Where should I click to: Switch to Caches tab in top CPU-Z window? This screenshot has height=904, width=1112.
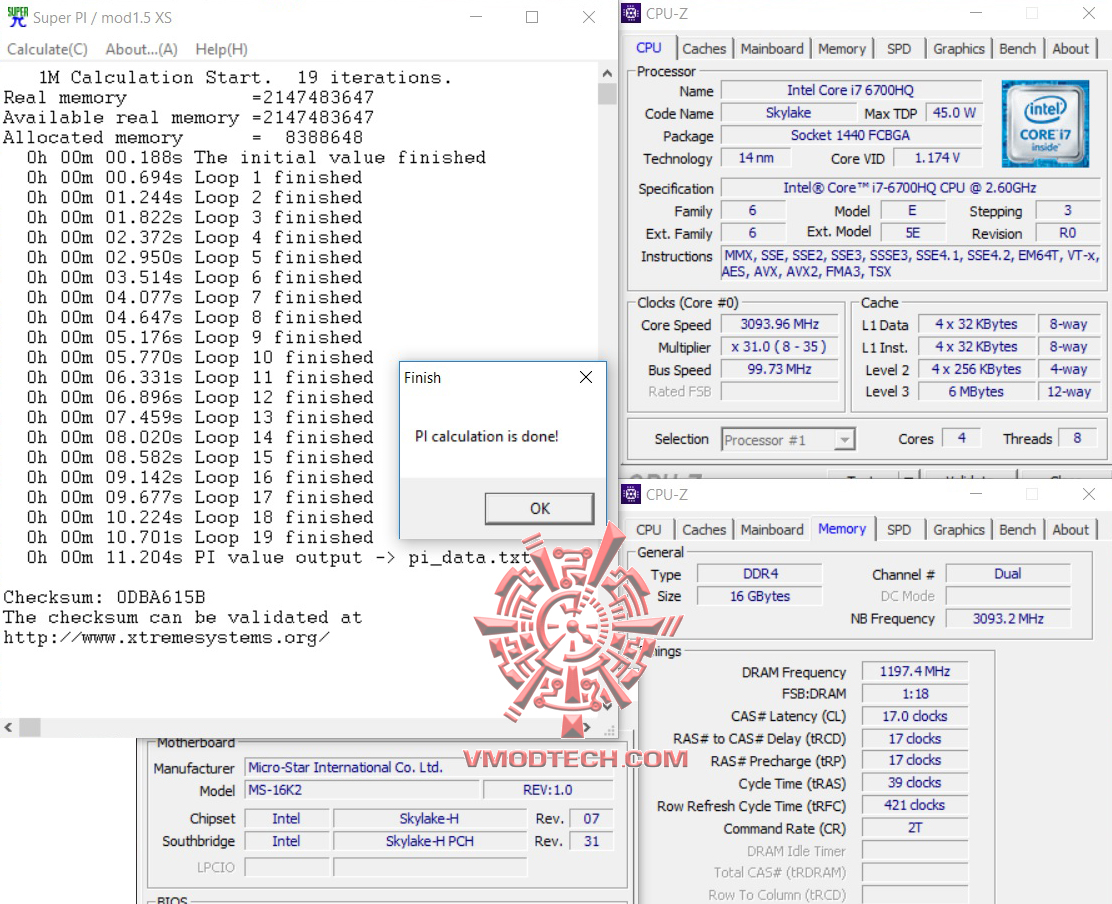[x=704, y=49]
